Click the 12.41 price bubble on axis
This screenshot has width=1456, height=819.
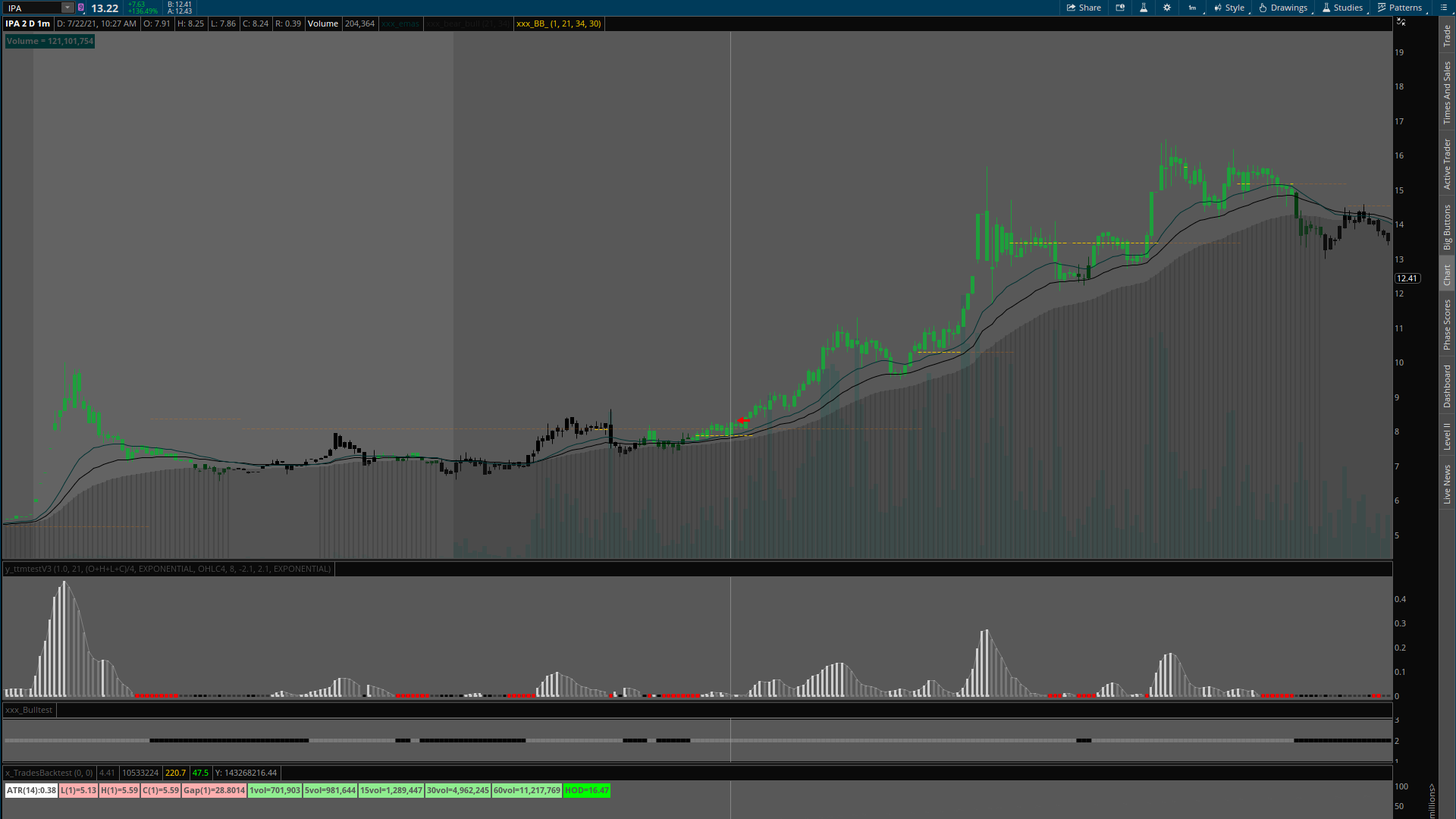(1407, 278)
